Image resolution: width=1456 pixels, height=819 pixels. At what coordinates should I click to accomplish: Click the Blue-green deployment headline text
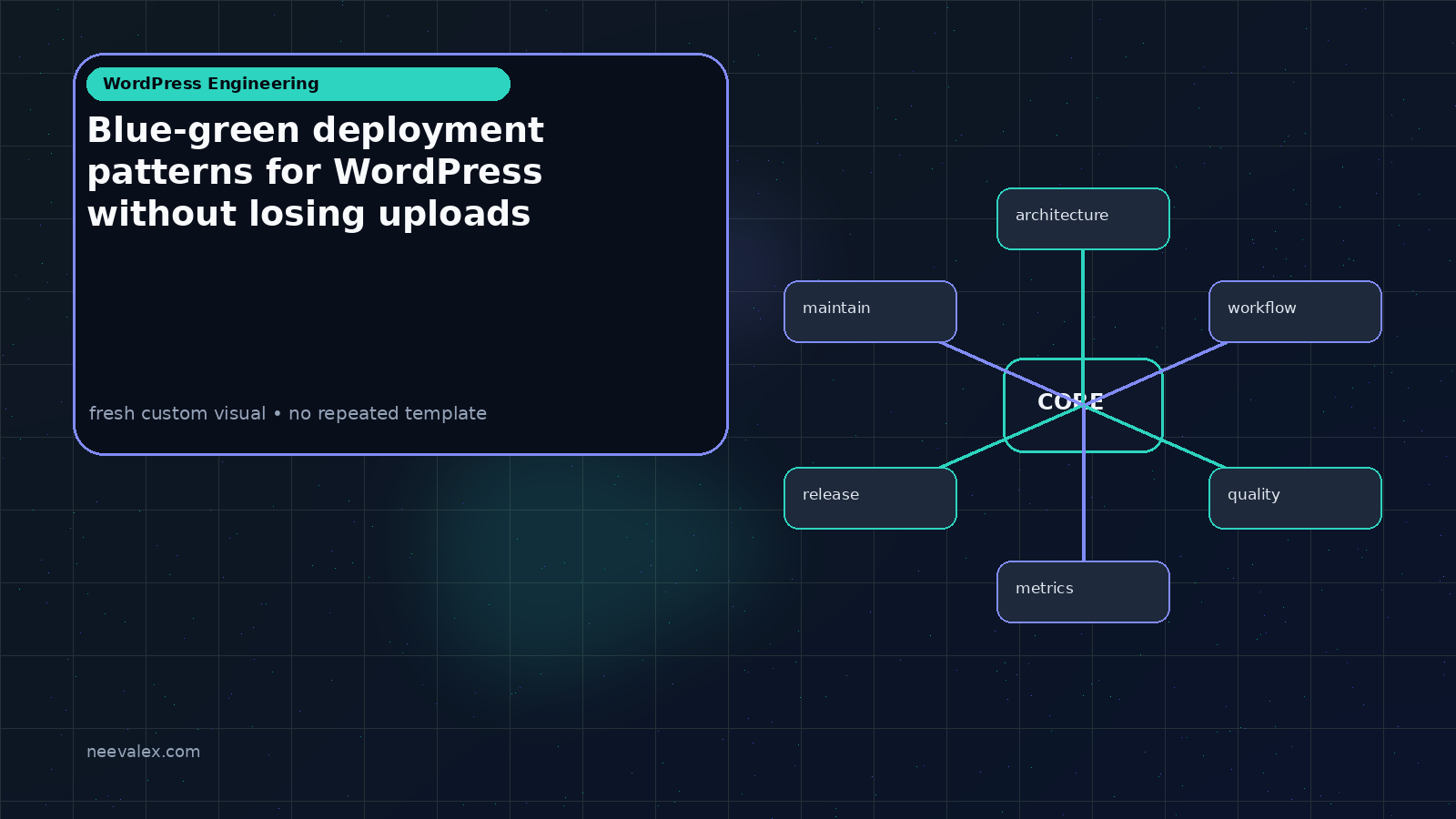click(x=316, y=172)
